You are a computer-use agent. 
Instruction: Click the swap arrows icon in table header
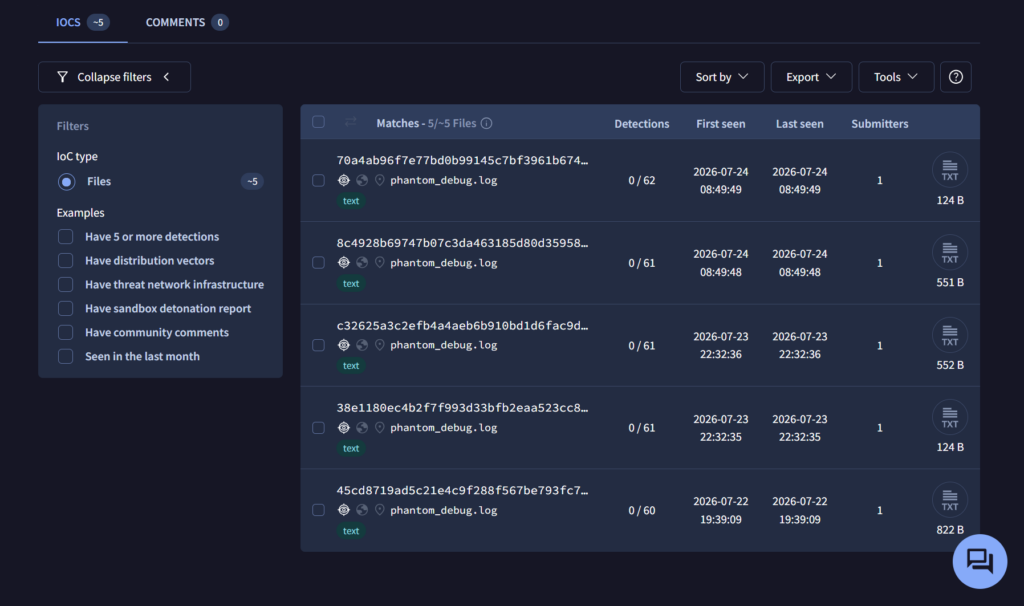351,122
